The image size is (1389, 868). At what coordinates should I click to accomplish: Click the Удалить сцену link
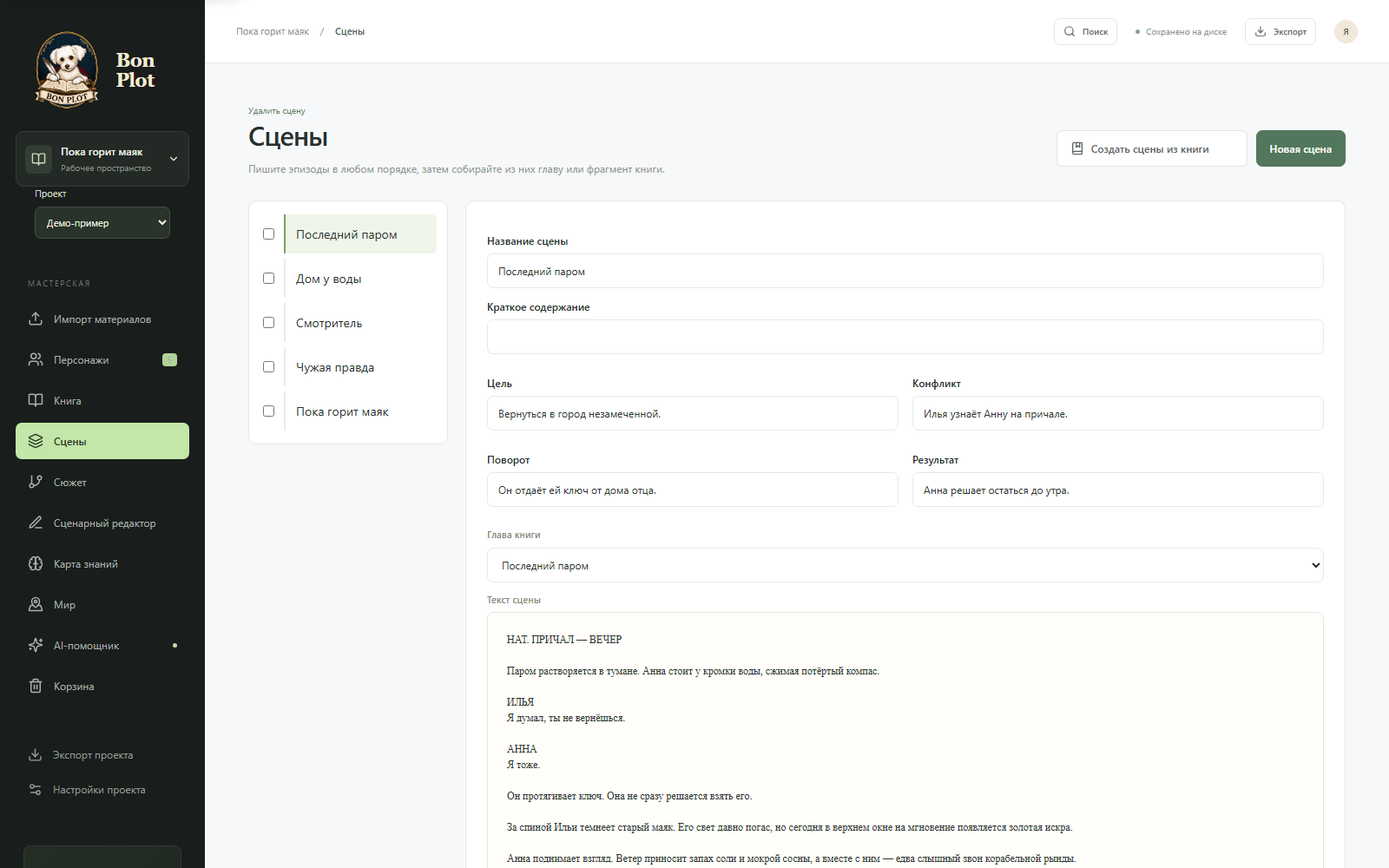277,111
